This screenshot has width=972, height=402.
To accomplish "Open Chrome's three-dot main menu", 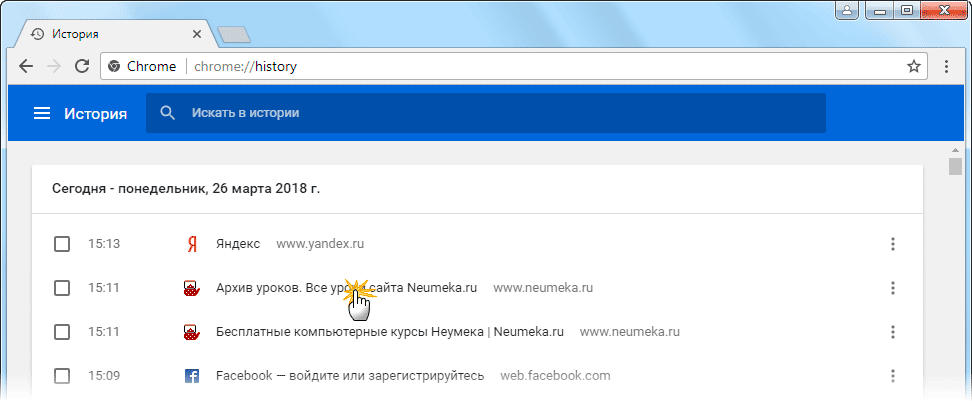I will point(946,67).
